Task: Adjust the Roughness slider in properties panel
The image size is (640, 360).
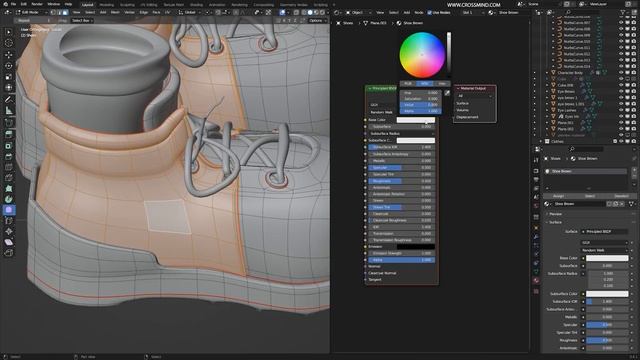Action: click(x=607, y=340)
